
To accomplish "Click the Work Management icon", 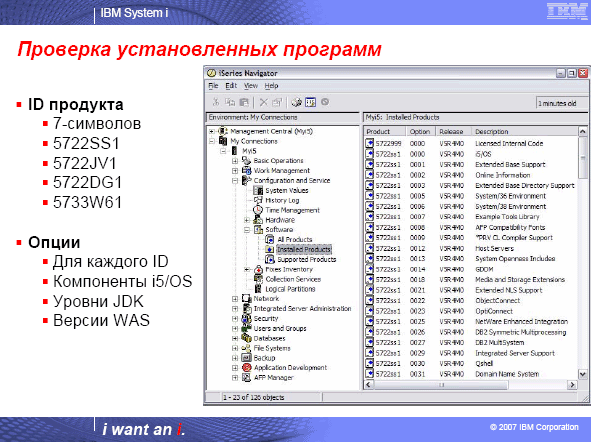I will click(246, 170).
